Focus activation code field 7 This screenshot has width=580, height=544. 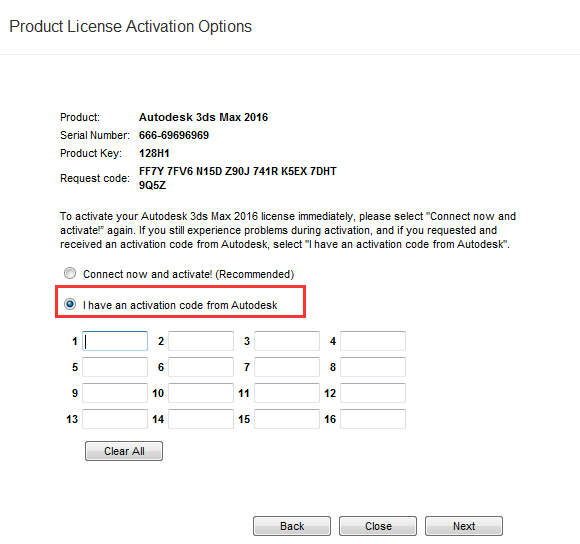(287, 367)
